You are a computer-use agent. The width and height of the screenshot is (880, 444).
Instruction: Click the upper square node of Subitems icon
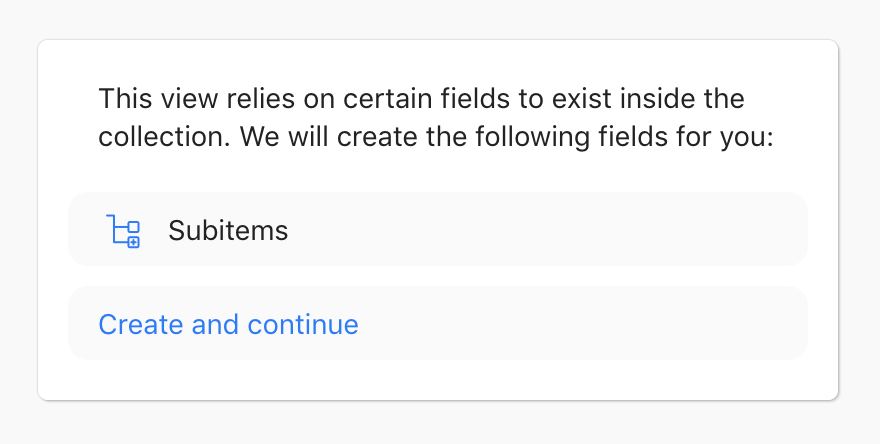tap(134, 227)
